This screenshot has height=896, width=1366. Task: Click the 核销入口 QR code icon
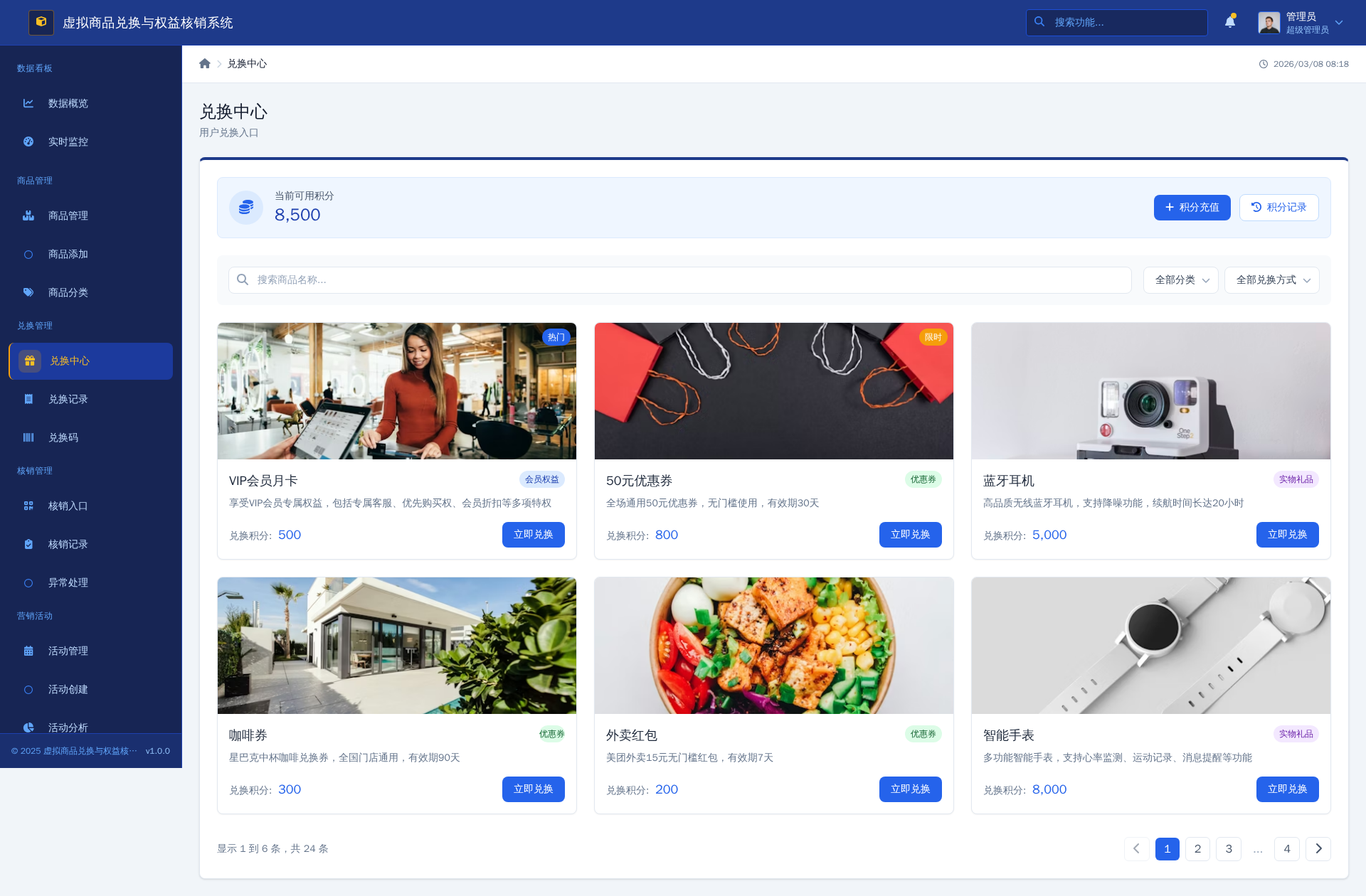28,506
